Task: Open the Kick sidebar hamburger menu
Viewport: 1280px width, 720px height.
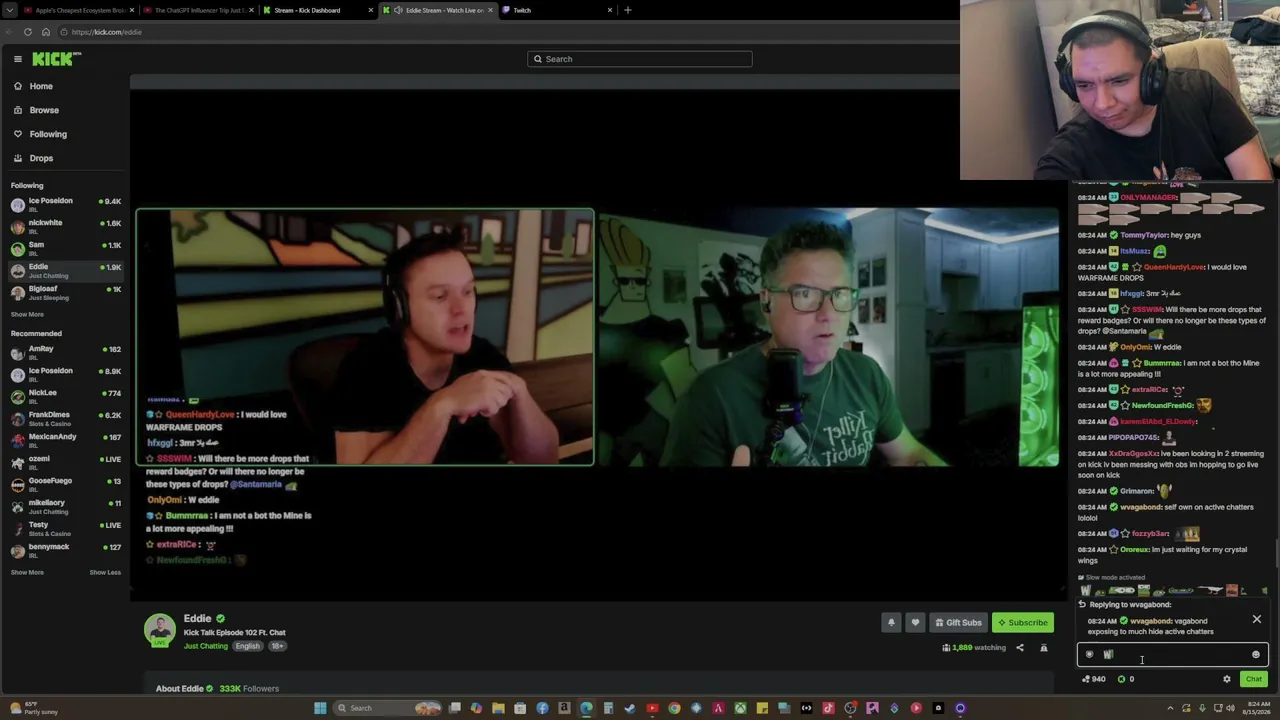Action: [x=18, y=59]
